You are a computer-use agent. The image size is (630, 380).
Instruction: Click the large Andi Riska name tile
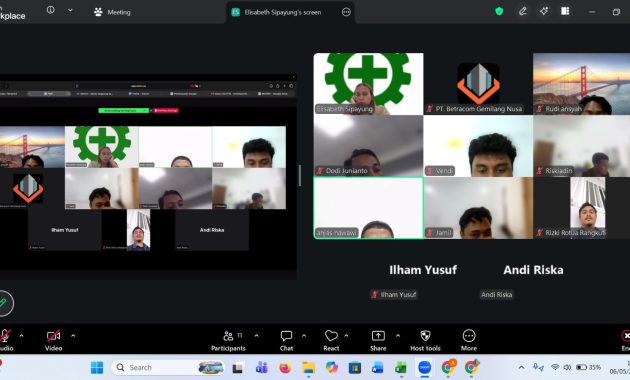[x=534, y=270]
